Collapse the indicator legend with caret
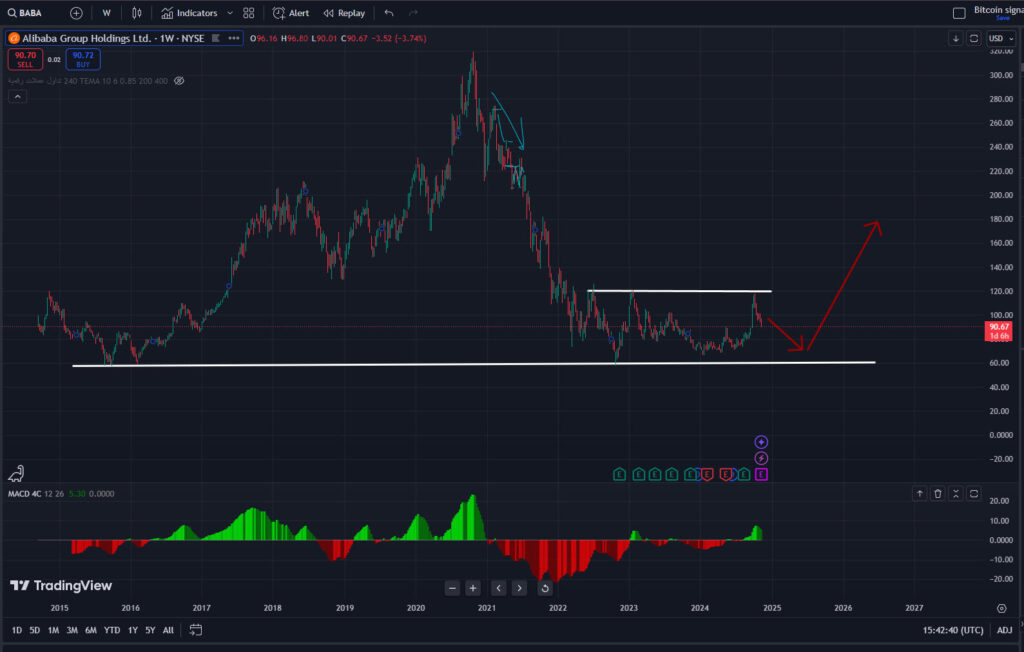The height and width of the screenshot is (652, 1024). pyautogui.click(x=18, y=97)
